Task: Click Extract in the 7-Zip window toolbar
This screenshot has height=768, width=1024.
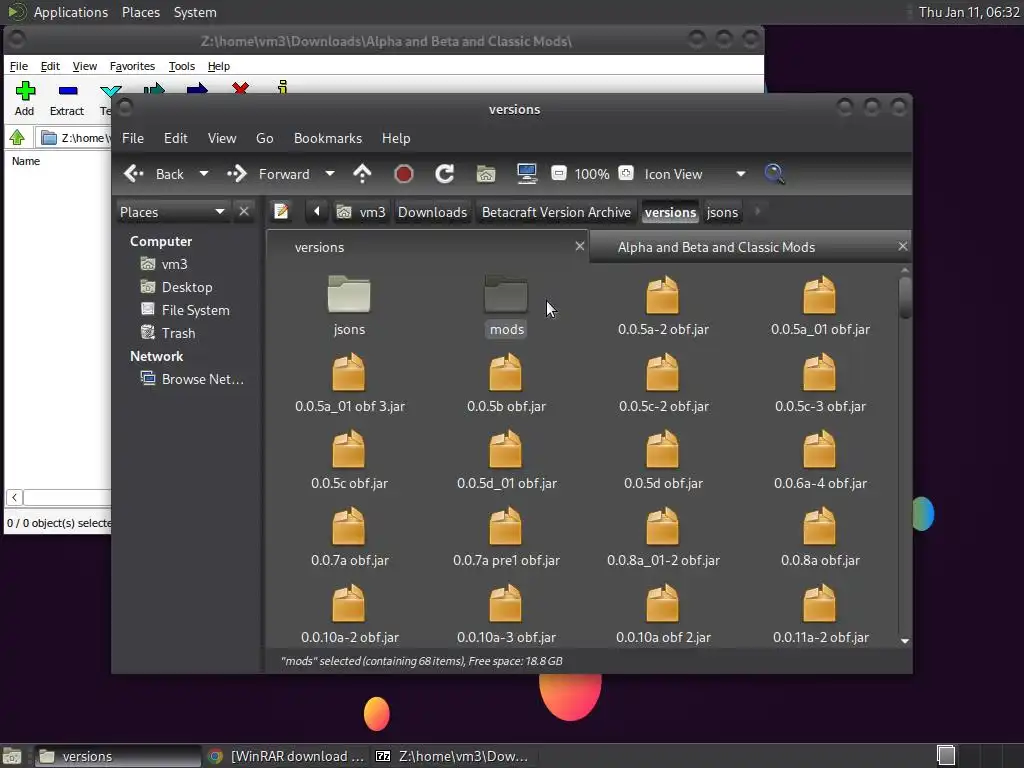Action: pos(67,99)
